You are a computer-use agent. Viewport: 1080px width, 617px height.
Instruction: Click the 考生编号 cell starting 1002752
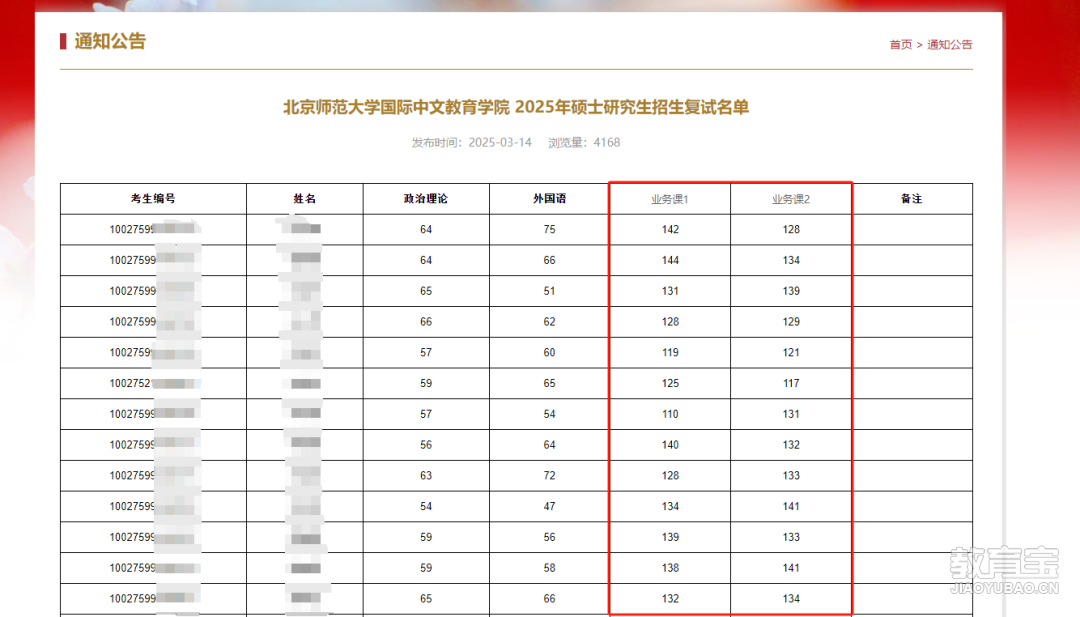[153, 384]
